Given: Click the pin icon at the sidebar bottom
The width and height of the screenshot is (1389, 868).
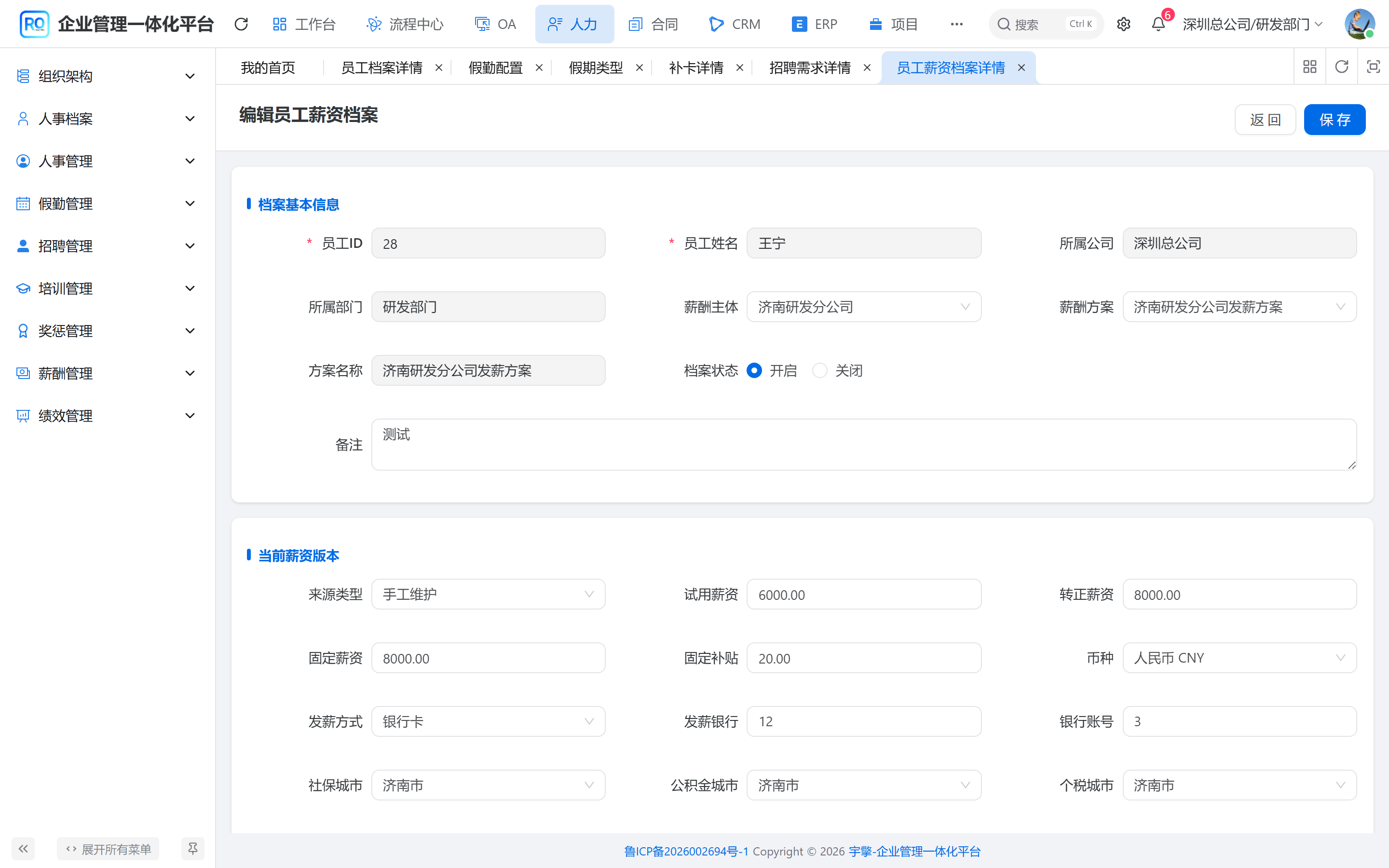Looking at the screenshot, I should (x=193, y=849).
